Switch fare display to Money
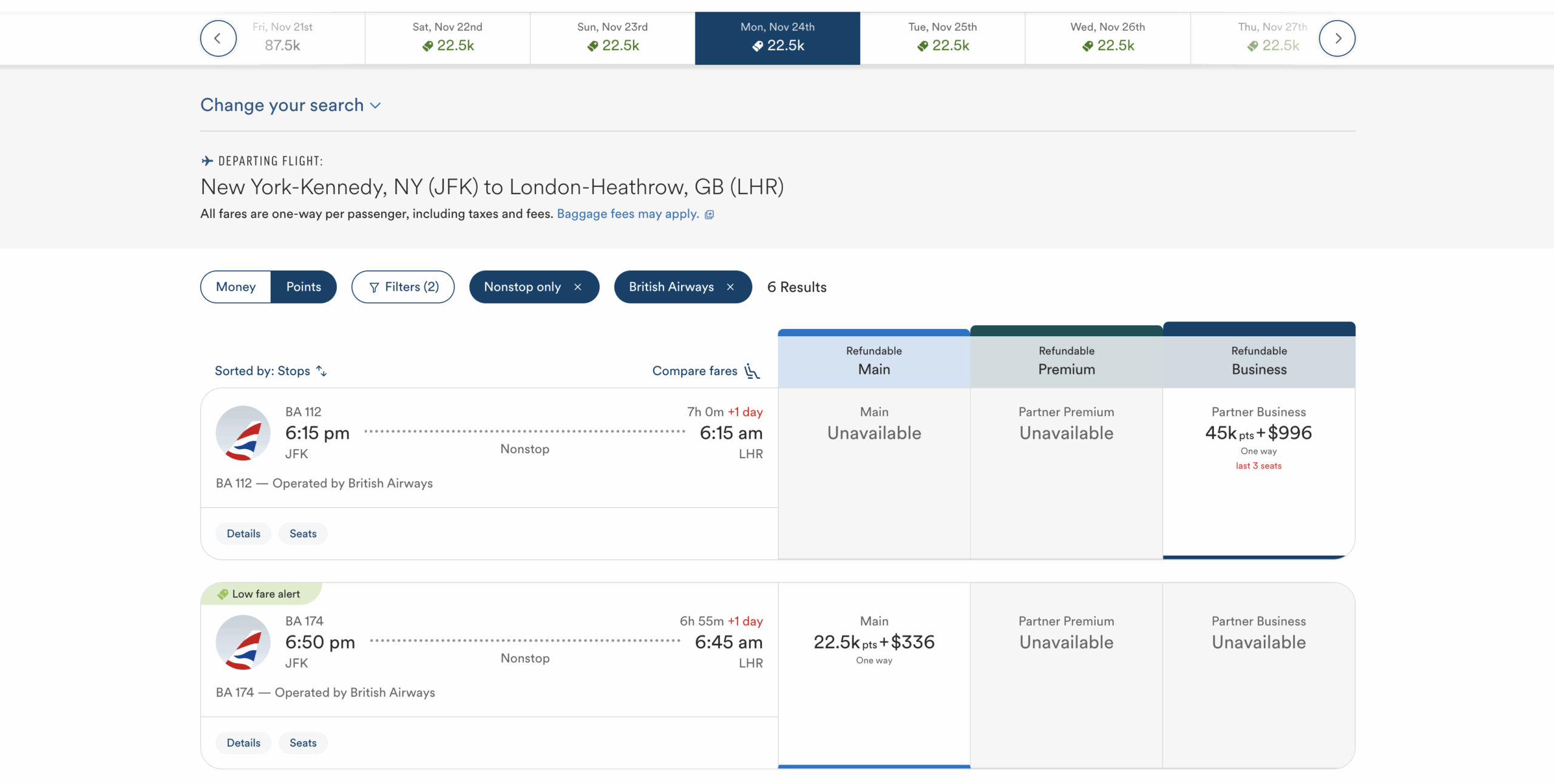Viewport: 1554px width, 784px height. (236, 286)
